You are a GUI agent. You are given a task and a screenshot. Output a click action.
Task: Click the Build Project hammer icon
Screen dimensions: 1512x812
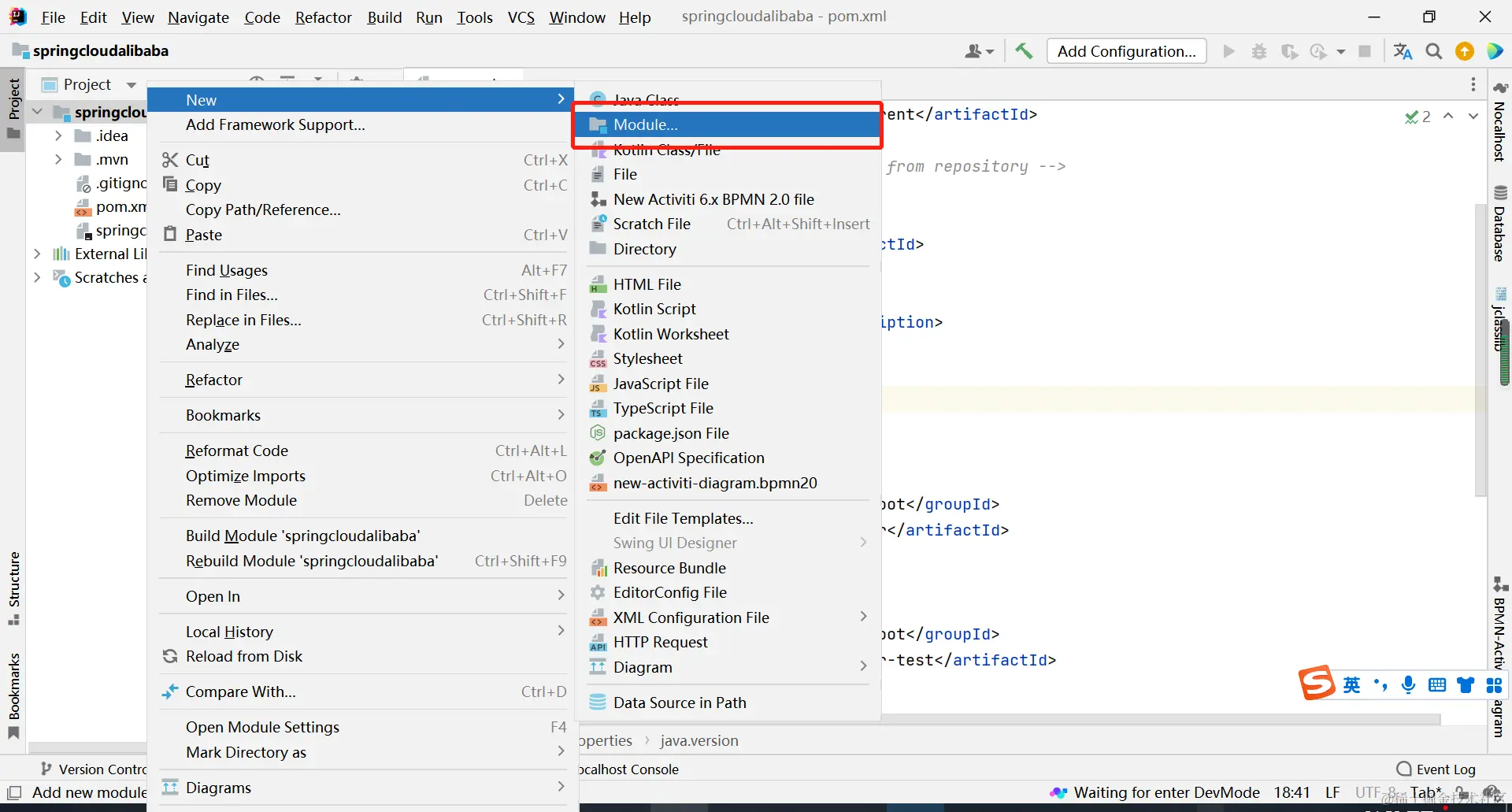pyautogui.click(x=1024, y=51)
